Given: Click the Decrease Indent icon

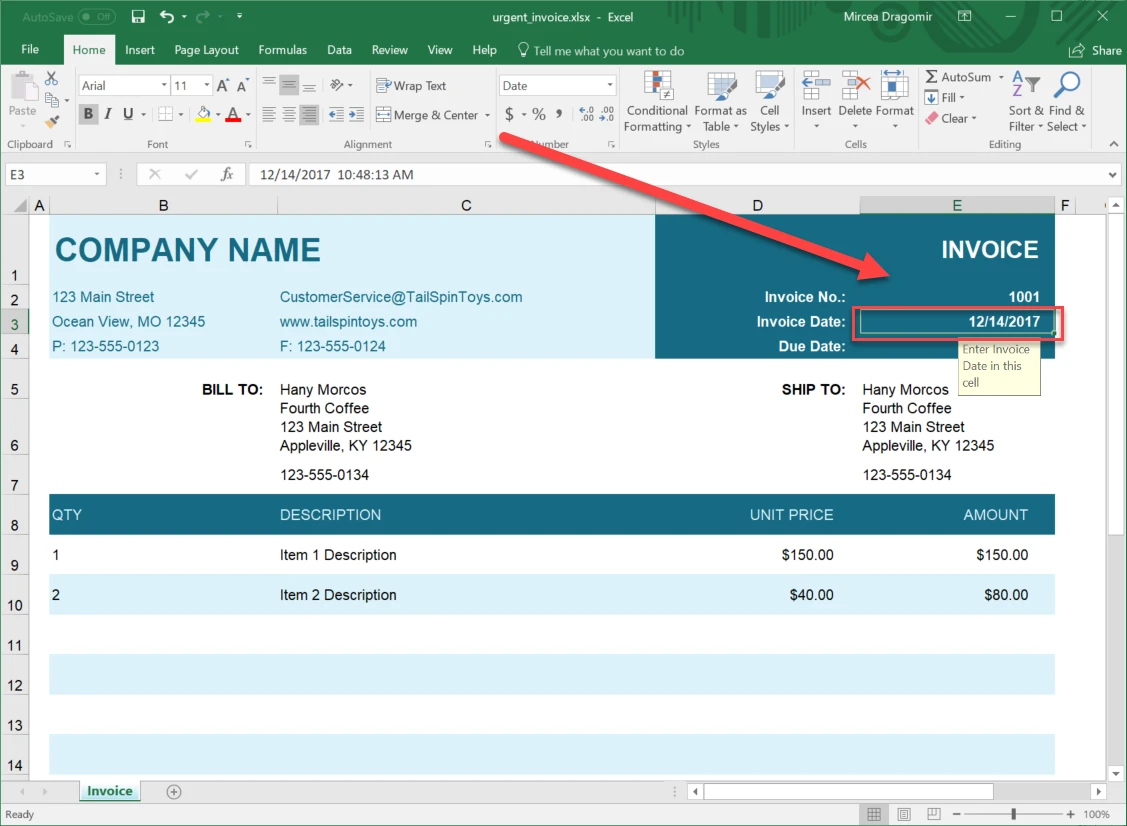Looking at the screenshot, I should pyautogui.click(x=336, y=114).
